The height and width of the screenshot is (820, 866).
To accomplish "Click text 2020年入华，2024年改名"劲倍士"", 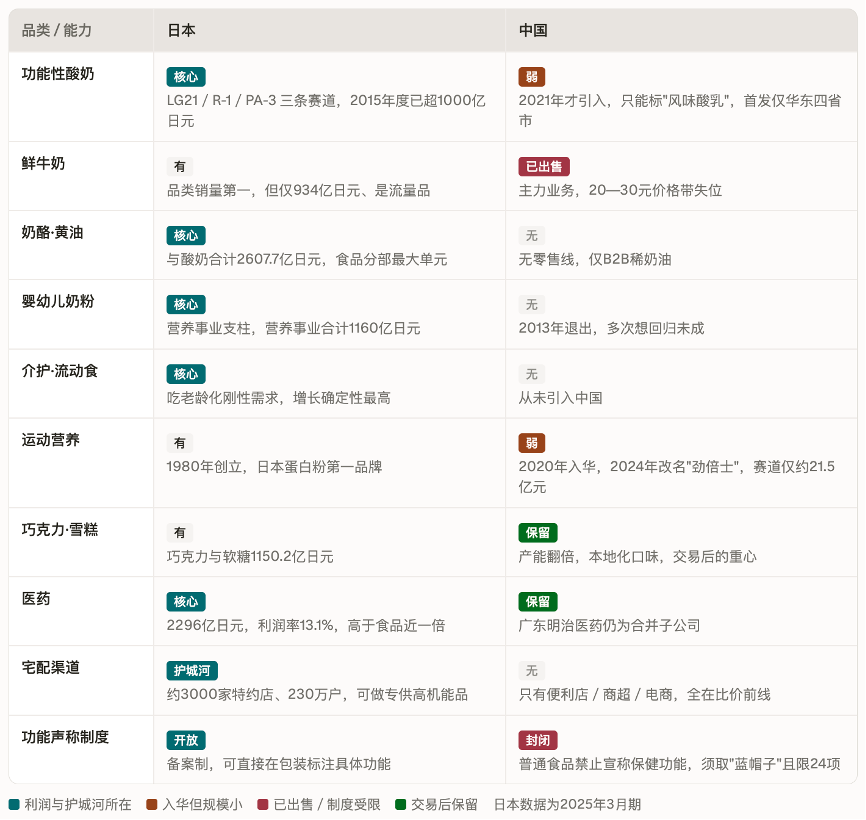I will (x=629, y=467).
